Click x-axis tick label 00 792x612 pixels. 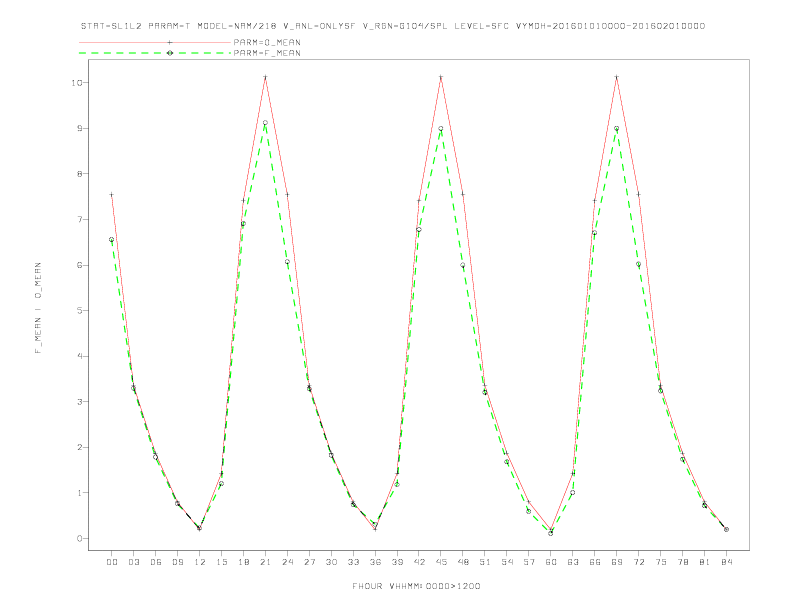pos(112,562)
